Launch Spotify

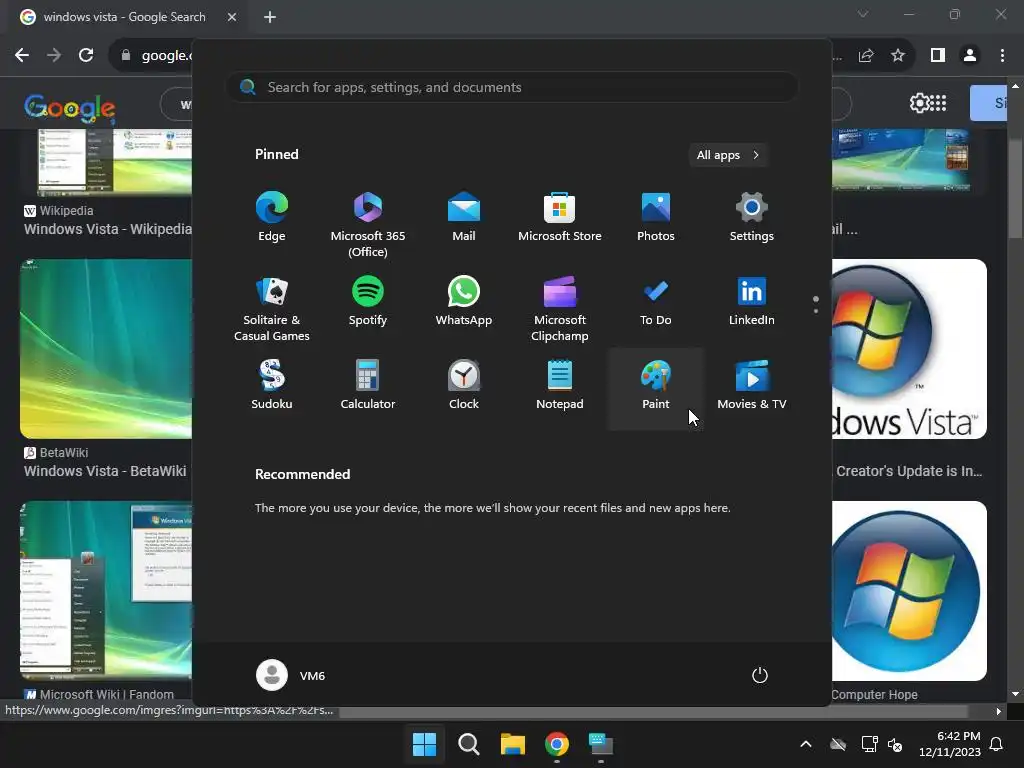[368, 301]
